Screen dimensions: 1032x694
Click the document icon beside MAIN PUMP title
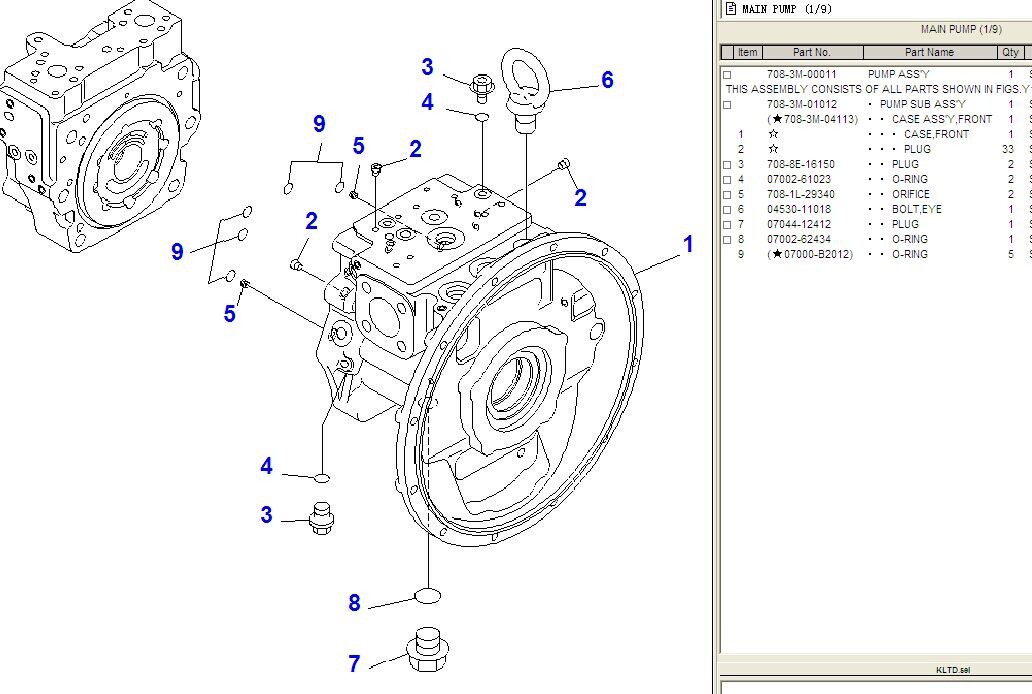point(730,9)
